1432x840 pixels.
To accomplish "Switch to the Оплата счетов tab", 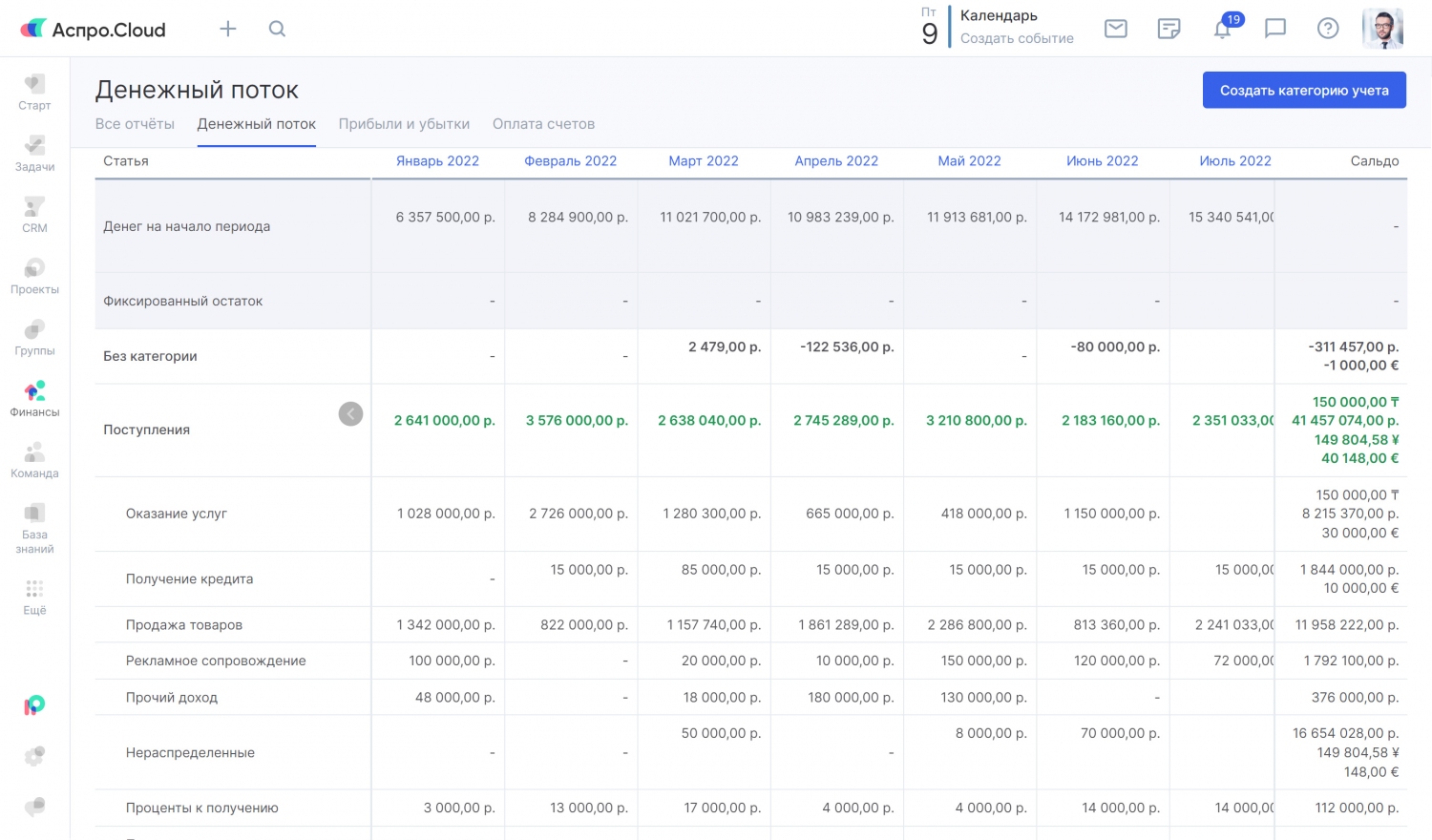I will pyautogui.click(x=543, y=124).
